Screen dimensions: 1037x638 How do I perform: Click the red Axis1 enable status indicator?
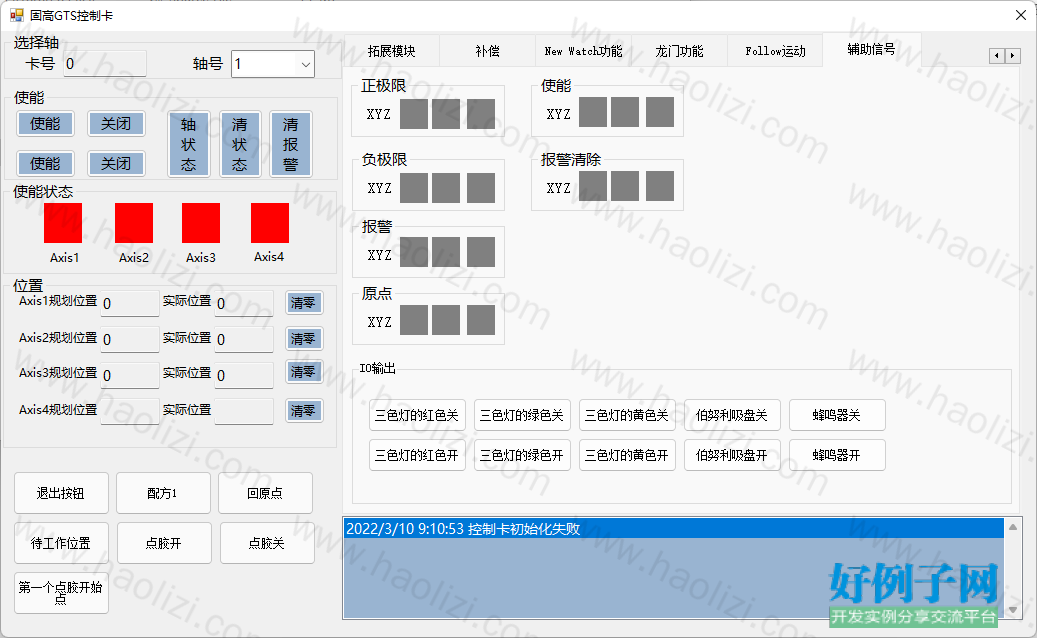(63, 223)
